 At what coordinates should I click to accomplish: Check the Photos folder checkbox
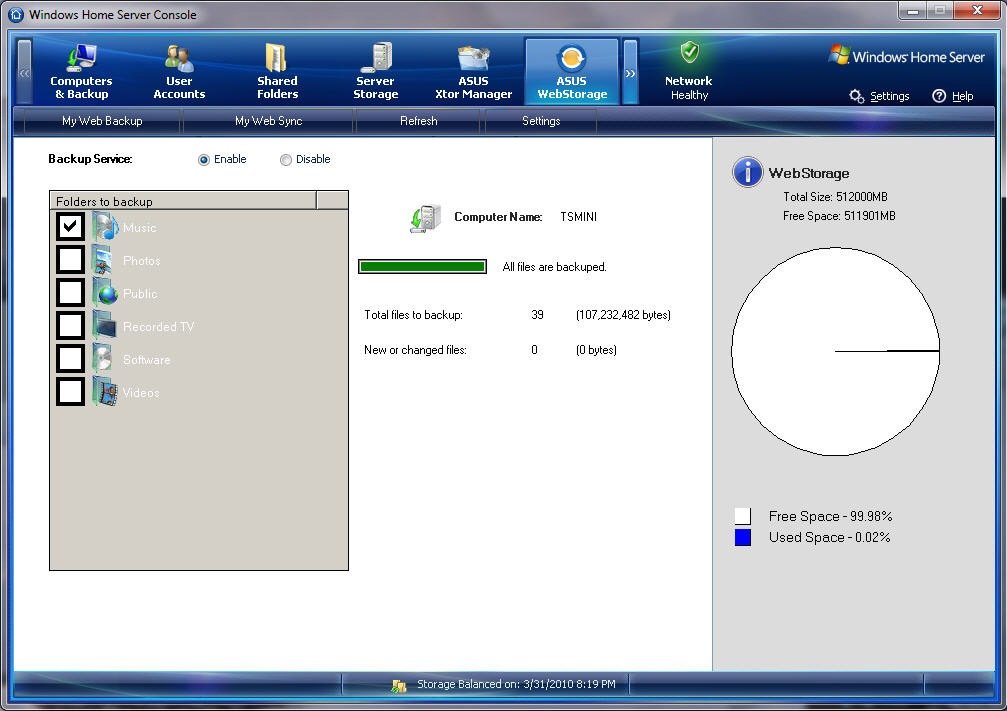(x=70, y=260)
